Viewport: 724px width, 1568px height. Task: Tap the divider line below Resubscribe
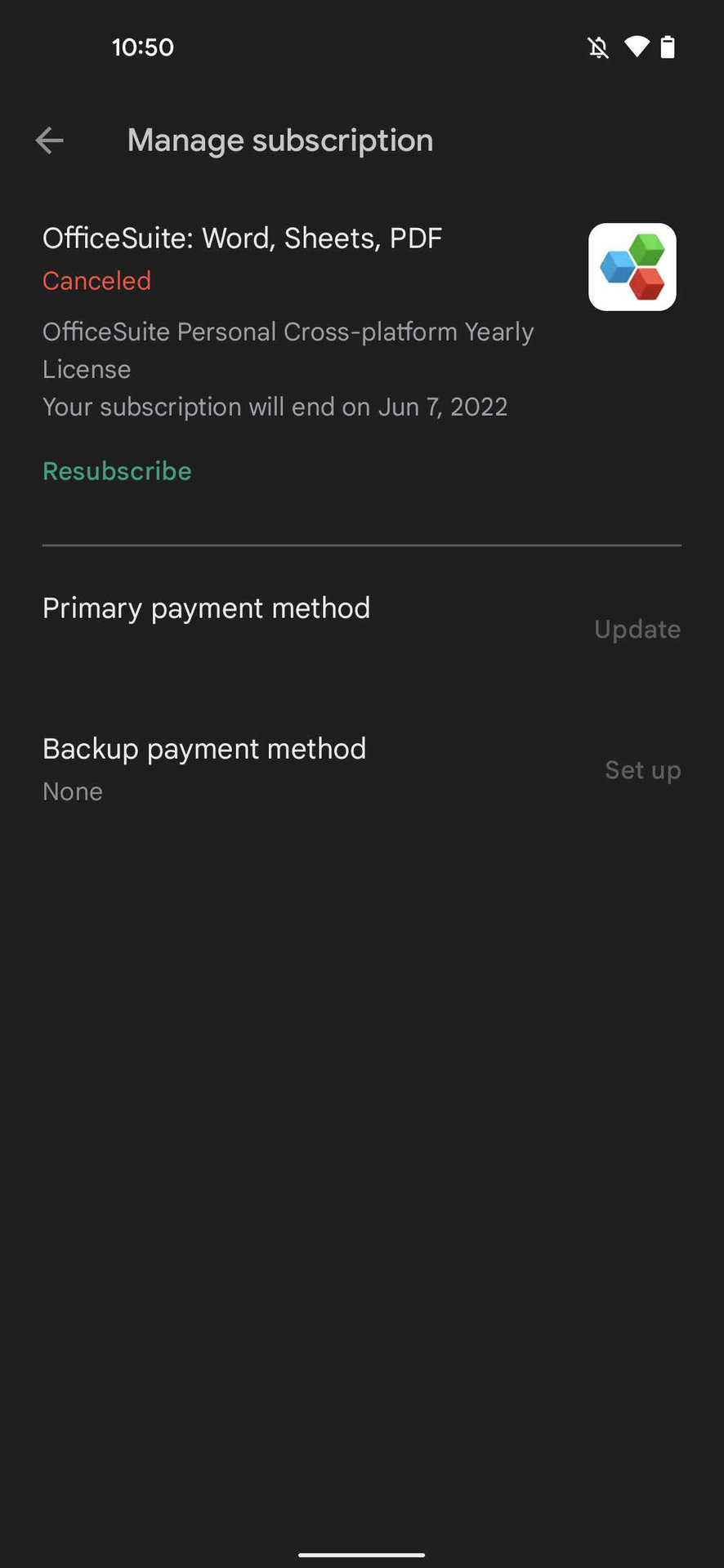point(361,545)
